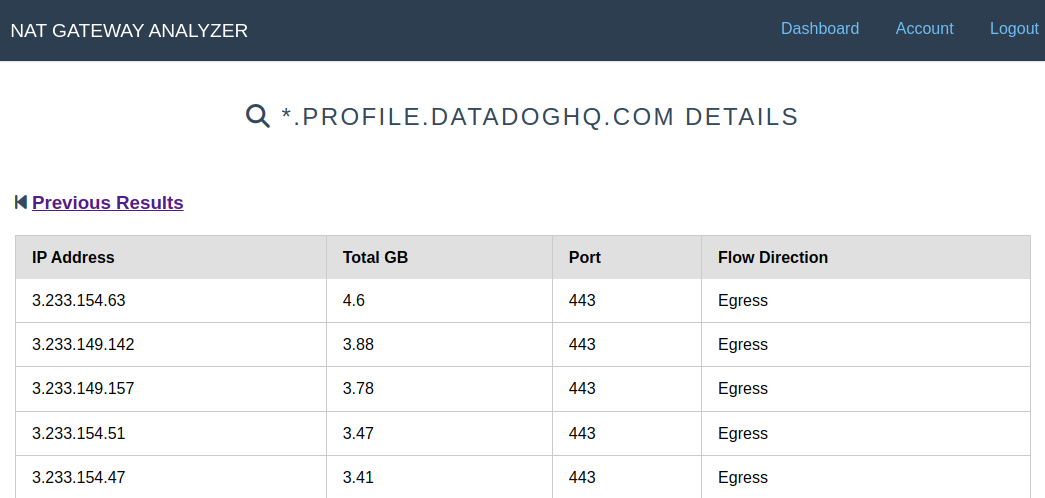Click the *.PROFILE.DATADOGHQ.COM DETAILS heading
This screenshot has width=1045, height=498.
[x=540, y=117]
